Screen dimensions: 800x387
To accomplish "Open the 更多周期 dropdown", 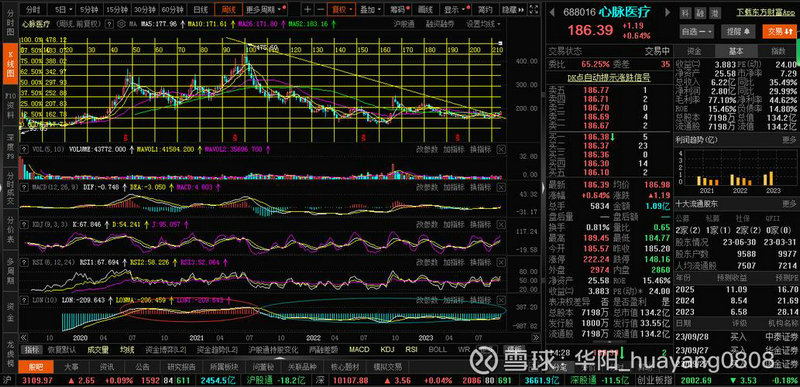I will (x=265, y=10).
